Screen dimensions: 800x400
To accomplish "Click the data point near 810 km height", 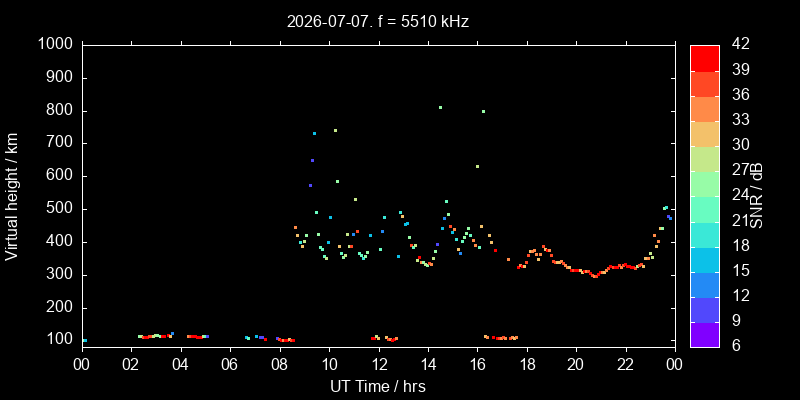I will click(440, 107).
